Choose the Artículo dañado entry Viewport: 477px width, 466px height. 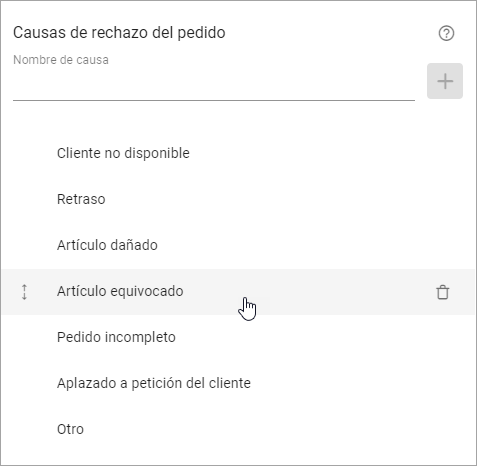click(107, 245)
